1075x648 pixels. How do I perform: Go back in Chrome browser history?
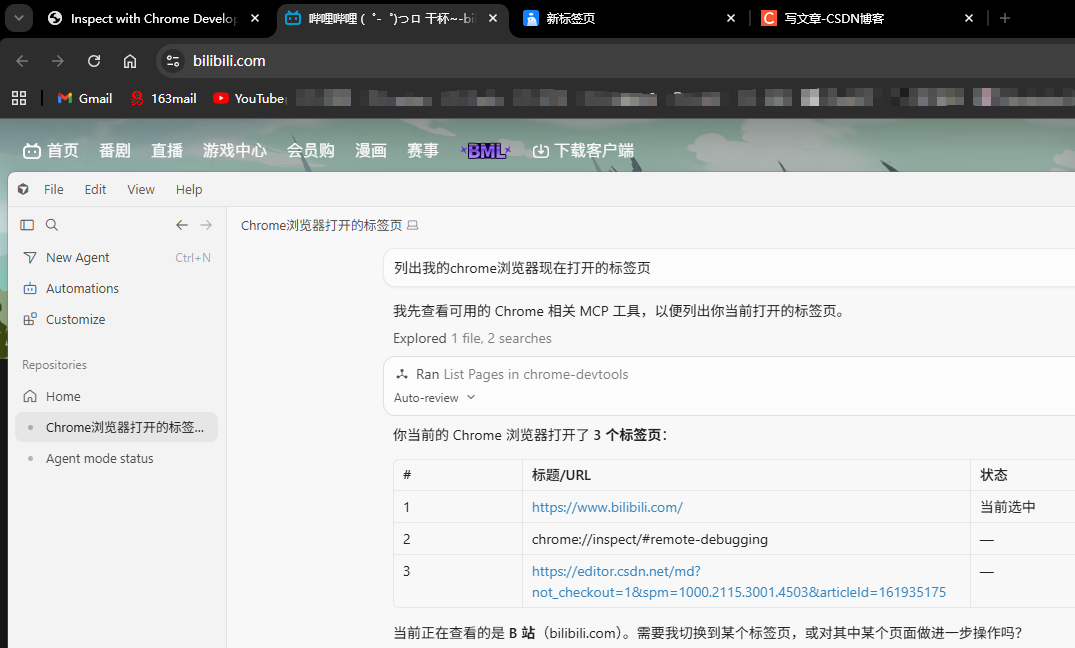coord(22,61)
